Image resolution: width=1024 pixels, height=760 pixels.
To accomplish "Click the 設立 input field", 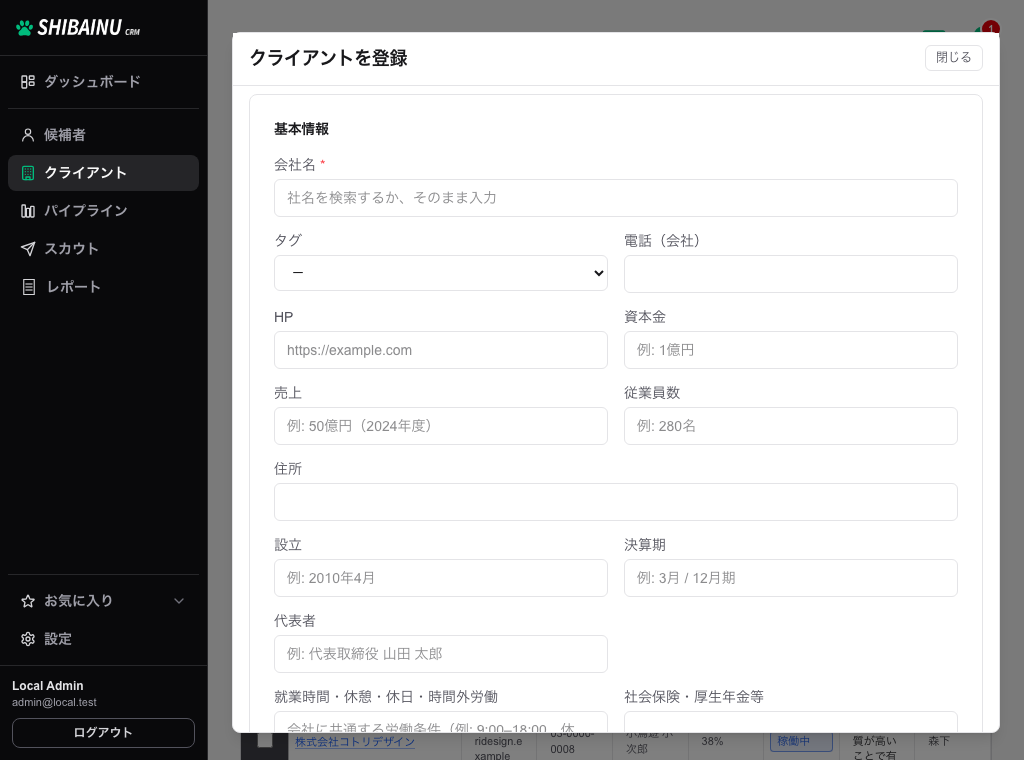I will pos(441,578).
